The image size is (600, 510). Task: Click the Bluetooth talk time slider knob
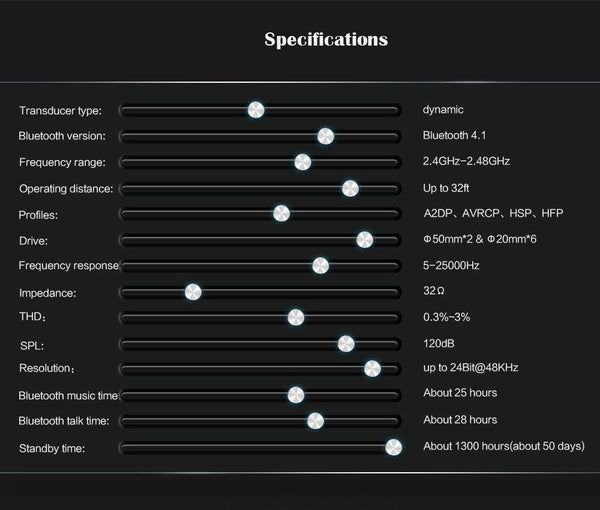click(315, 421)
